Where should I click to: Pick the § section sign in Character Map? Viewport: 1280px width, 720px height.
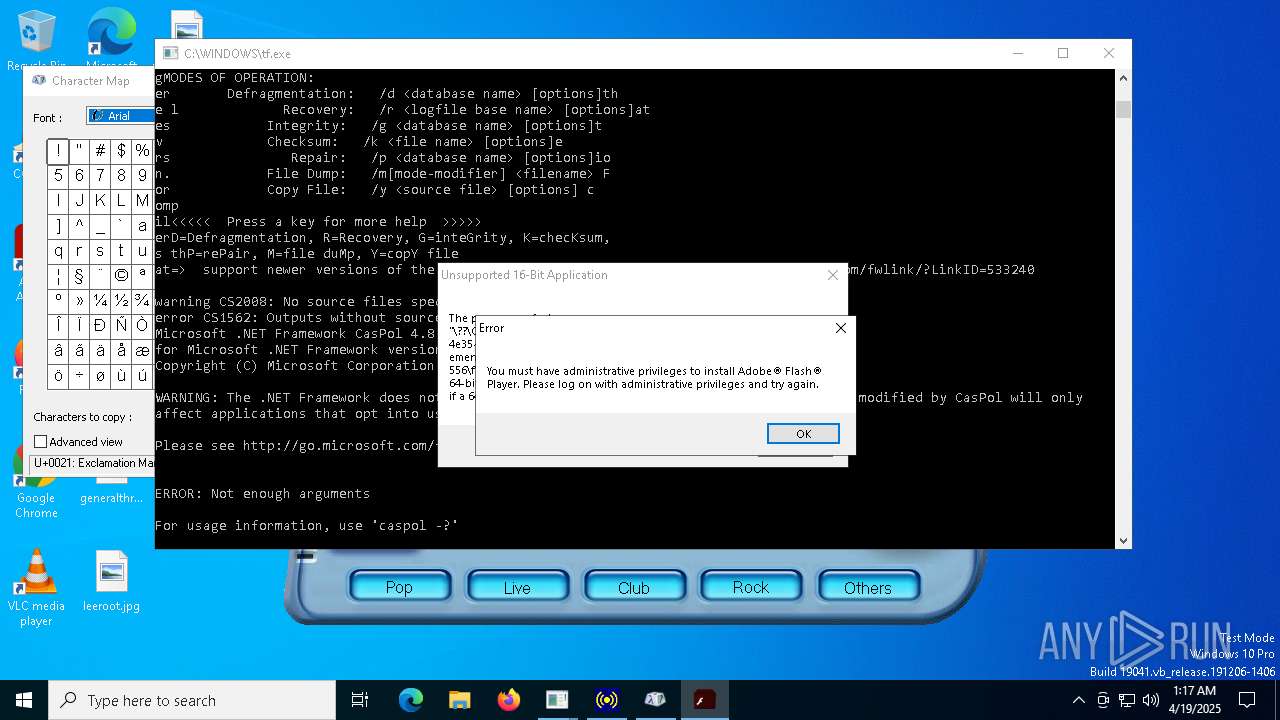(x=79, y=276)
